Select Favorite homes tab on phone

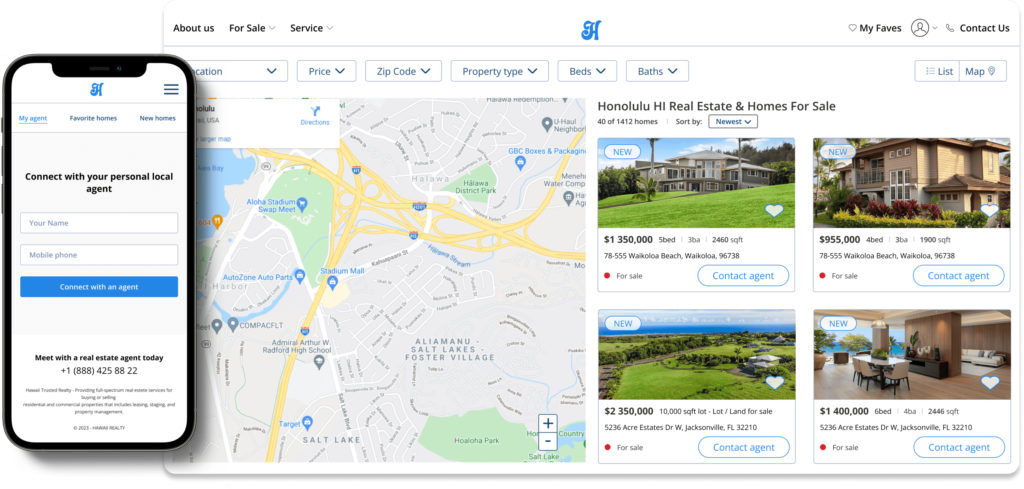pyautogui.click(x=93, y=118)
